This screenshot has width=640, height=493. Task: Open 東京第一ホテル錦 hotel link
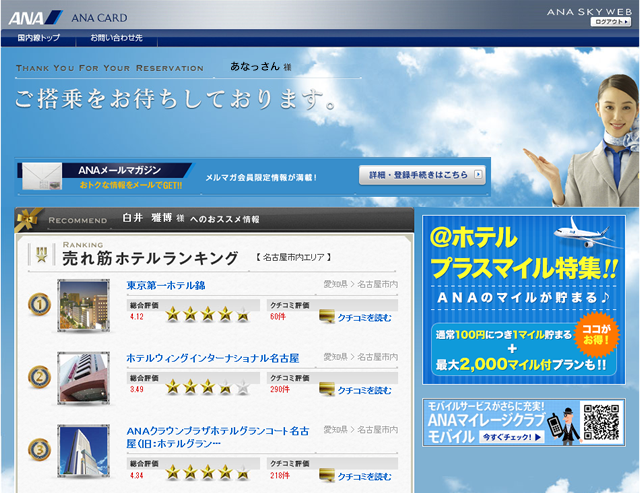(166, 285)
